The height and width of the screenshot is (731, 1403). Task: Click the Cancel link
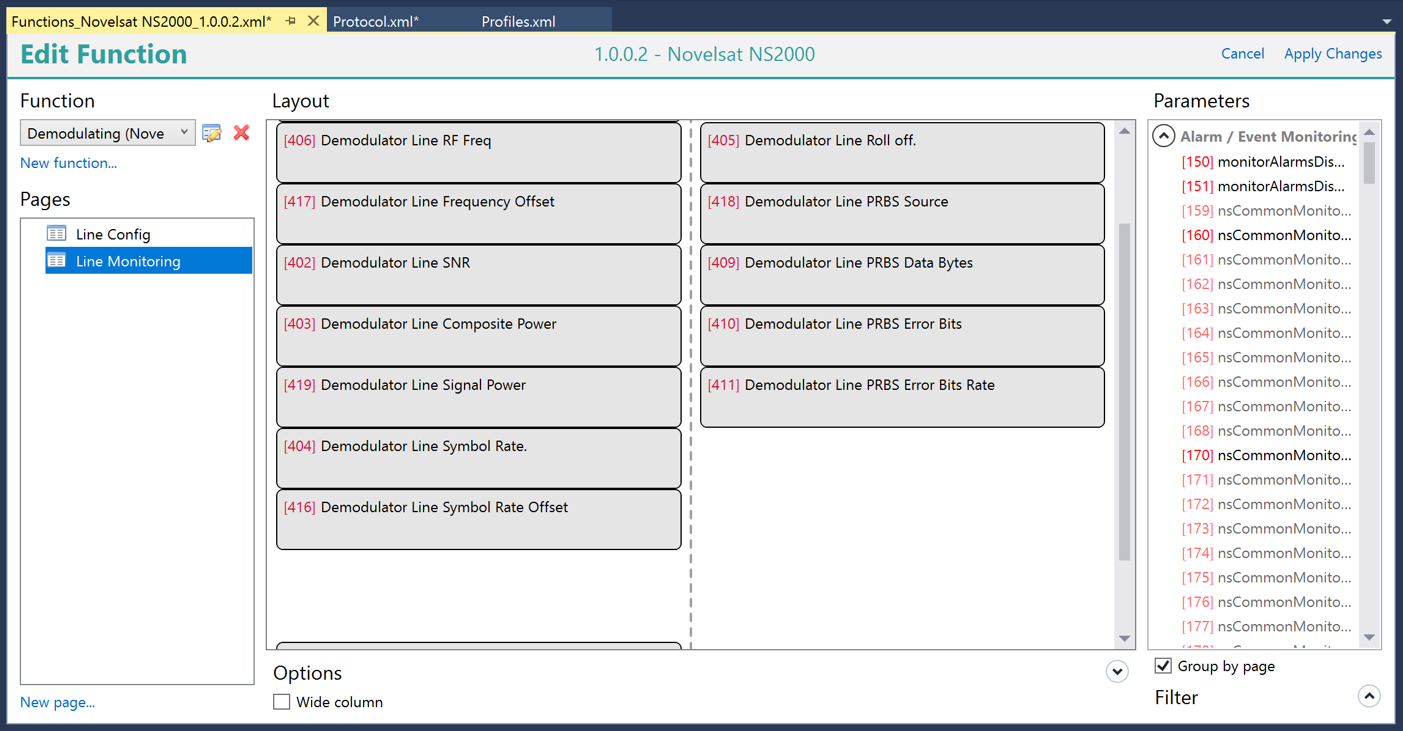(1242, 54)
